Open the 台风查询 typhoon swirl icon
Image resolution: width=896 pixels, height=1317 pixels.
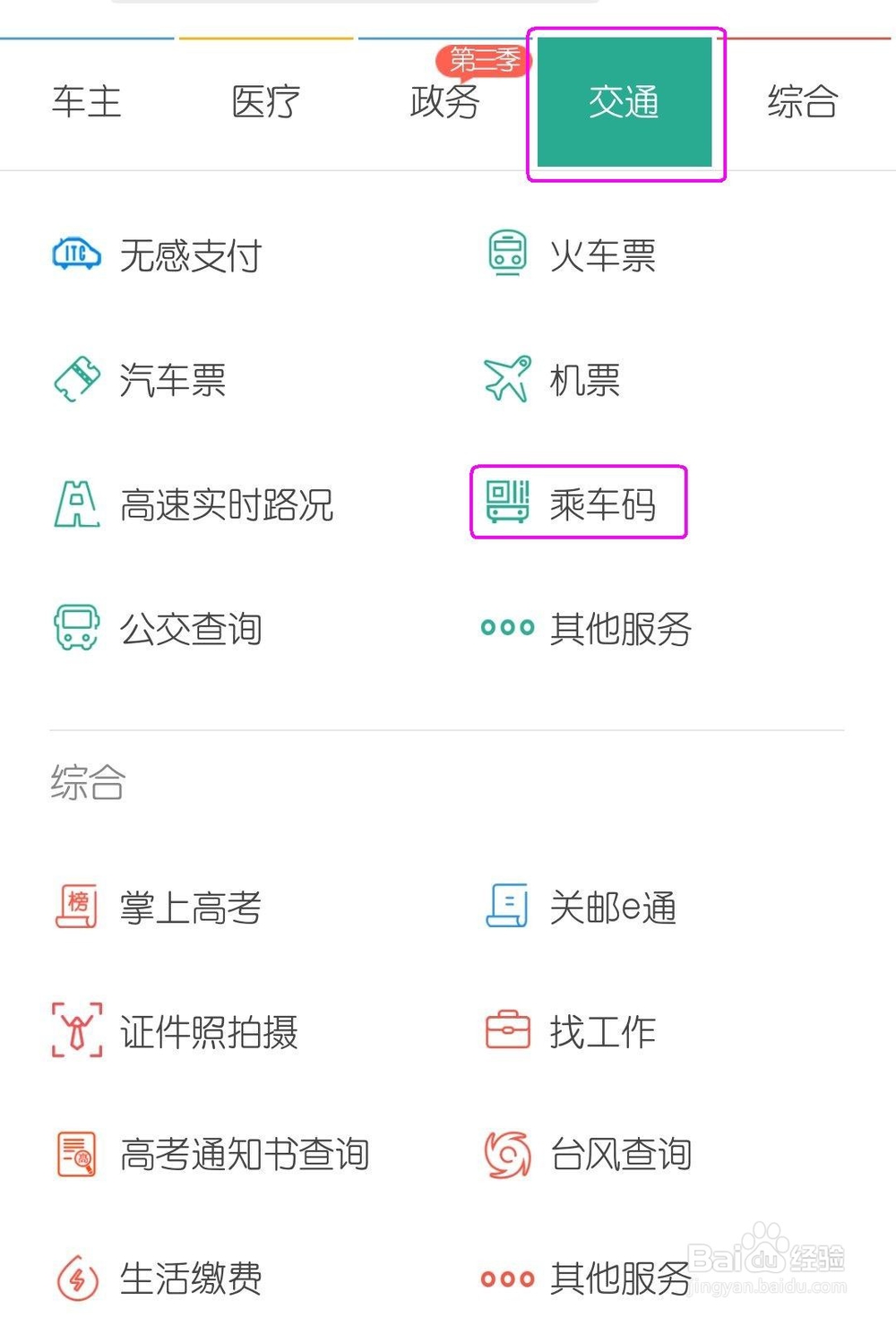pos(507,1154)
